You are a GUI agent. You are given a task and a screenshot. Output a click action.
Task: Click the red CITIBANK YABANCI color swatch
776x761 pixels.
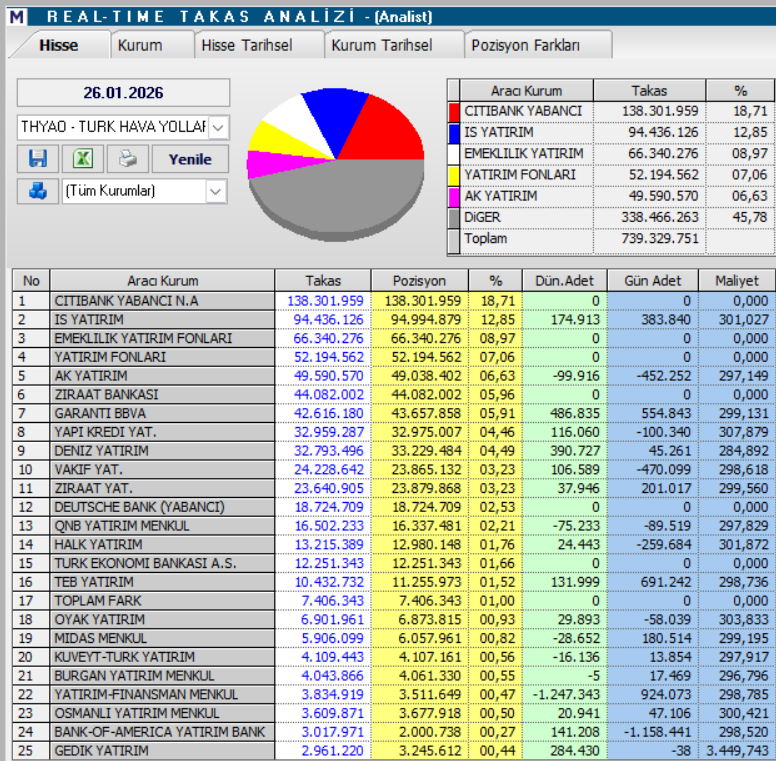click(454, 112)
